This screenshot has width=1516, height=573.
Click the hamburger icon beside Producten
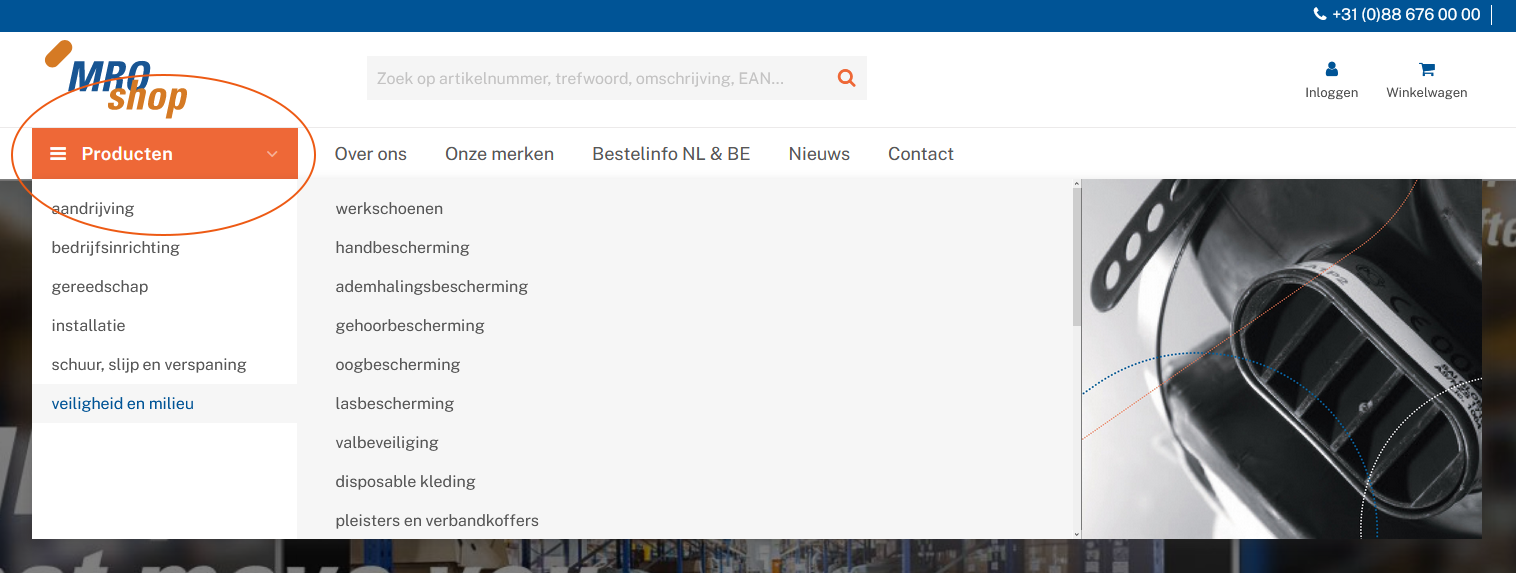point(59,154)
